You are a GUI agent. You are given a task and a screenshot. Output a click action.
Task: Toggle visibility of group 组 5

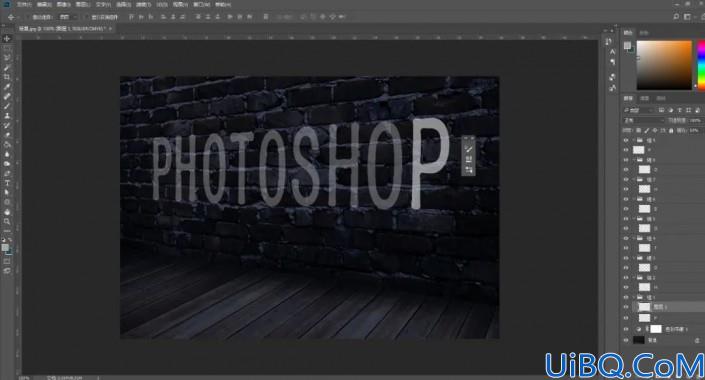pos(626,219)
